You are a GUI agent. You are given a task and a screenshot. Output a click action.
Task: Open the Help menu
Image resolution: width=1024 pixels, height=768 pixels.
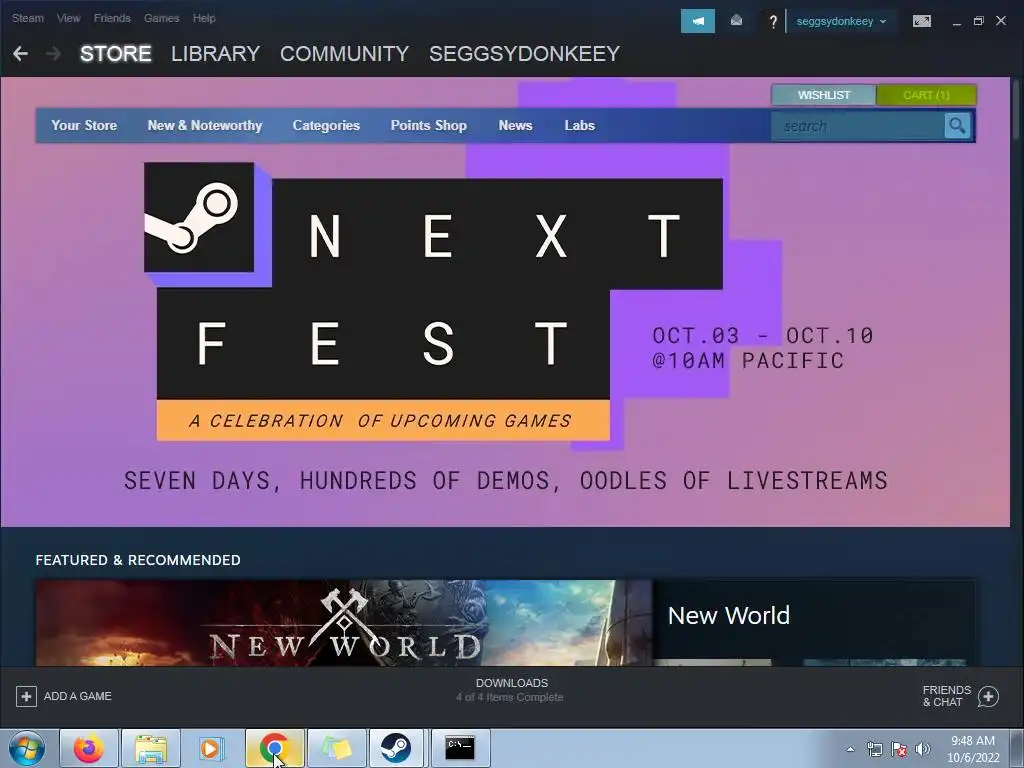click(x=204, y=18)
